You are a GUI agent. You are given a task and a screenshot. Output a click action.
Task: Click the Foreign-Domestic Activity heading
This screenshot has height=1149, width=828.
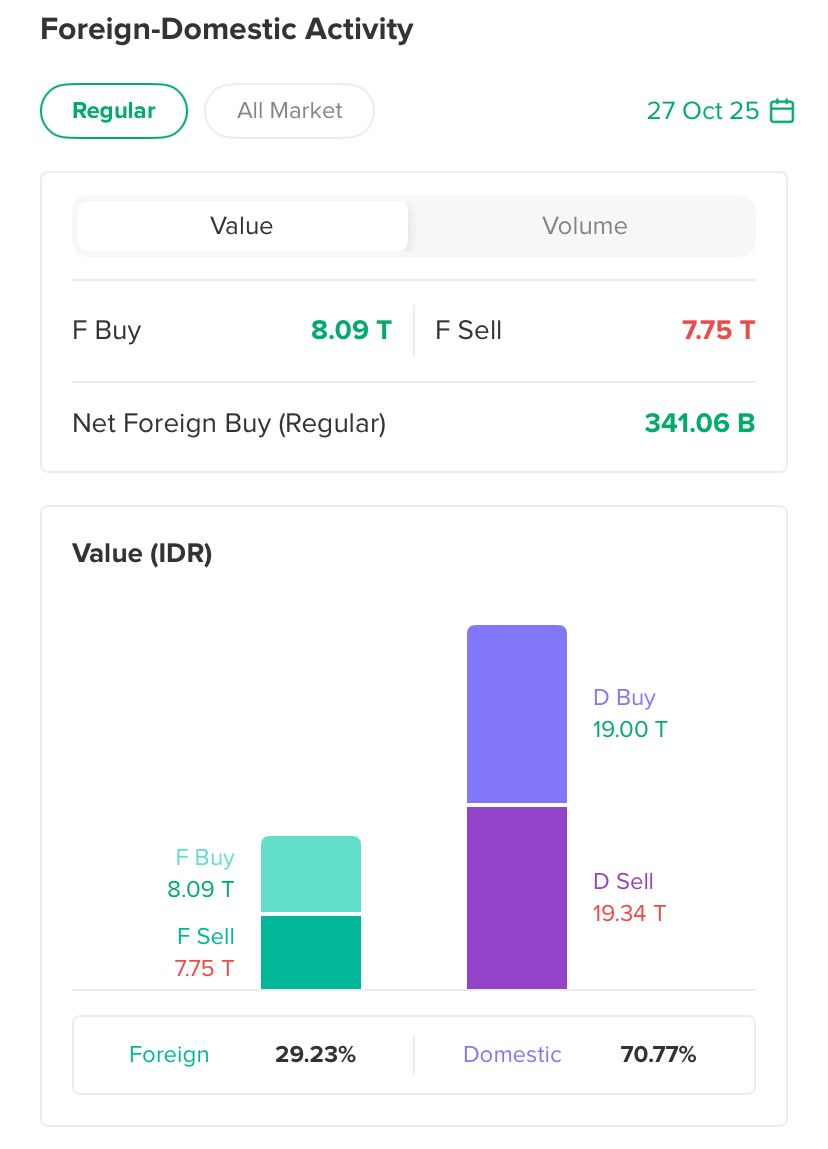point(226,29)
